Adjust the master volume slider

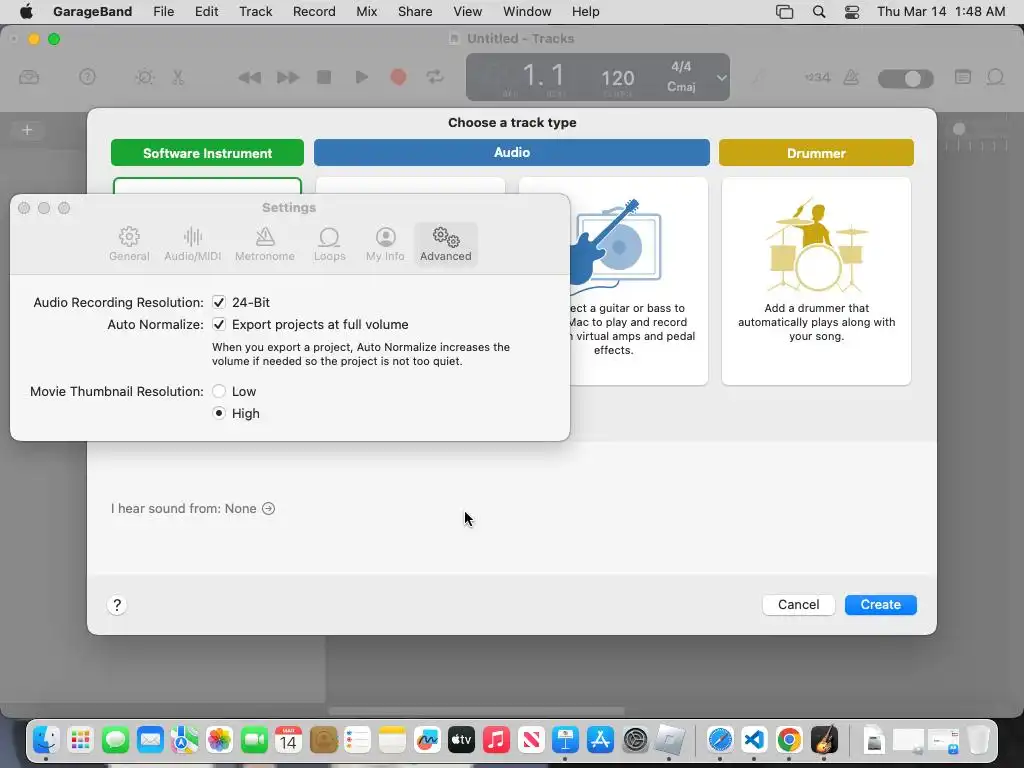(x=905, y=78)
